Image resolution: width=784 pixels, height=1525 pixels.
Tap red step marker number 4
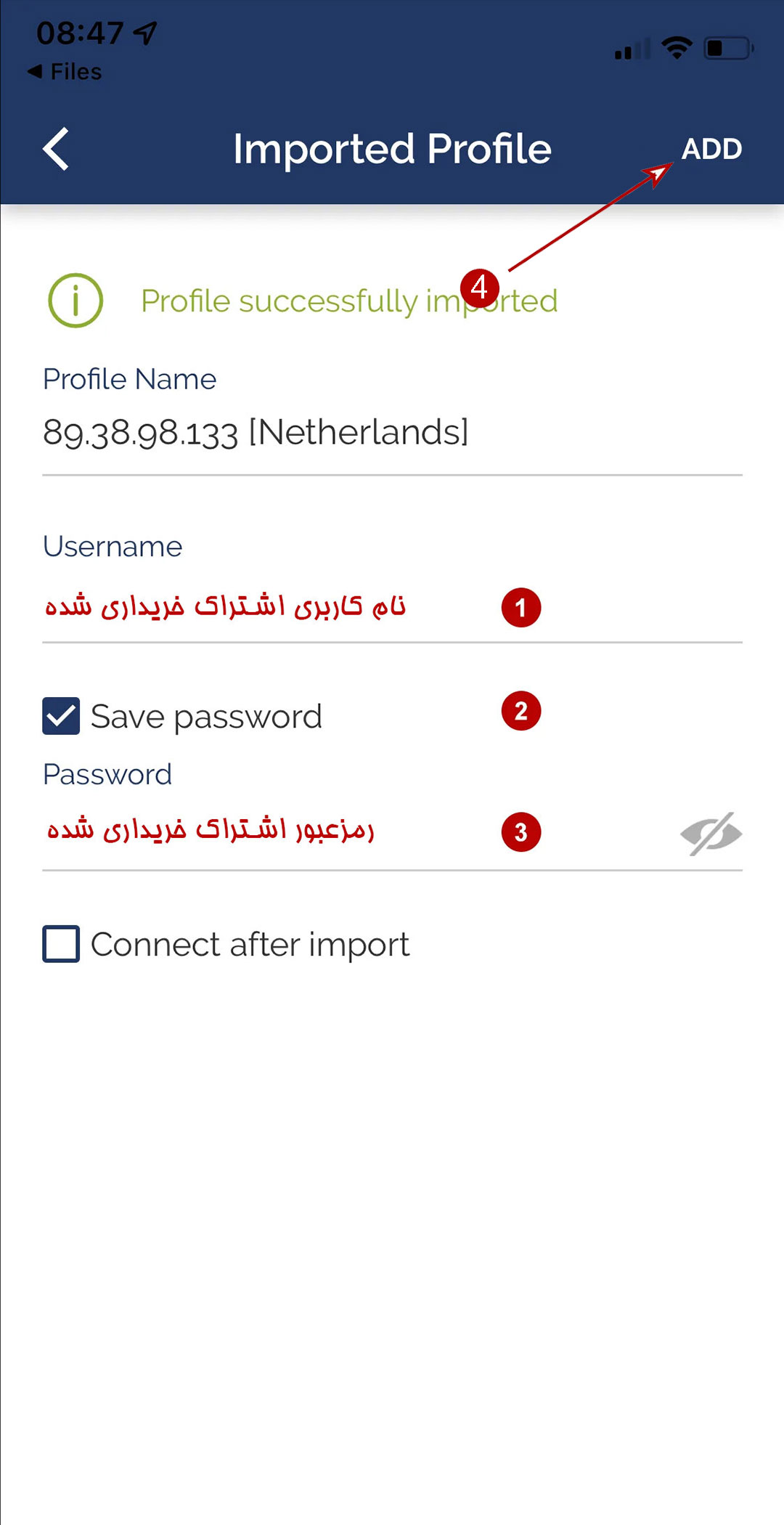click(x=480, y=288)
